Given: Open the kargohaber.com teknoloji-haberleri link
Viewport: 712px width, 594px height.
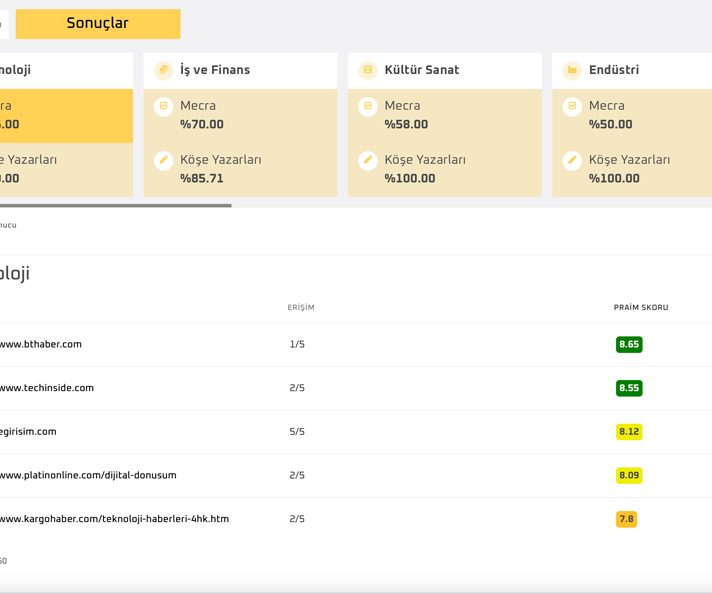Looking at the screenshot, I should tap(114, 519).
